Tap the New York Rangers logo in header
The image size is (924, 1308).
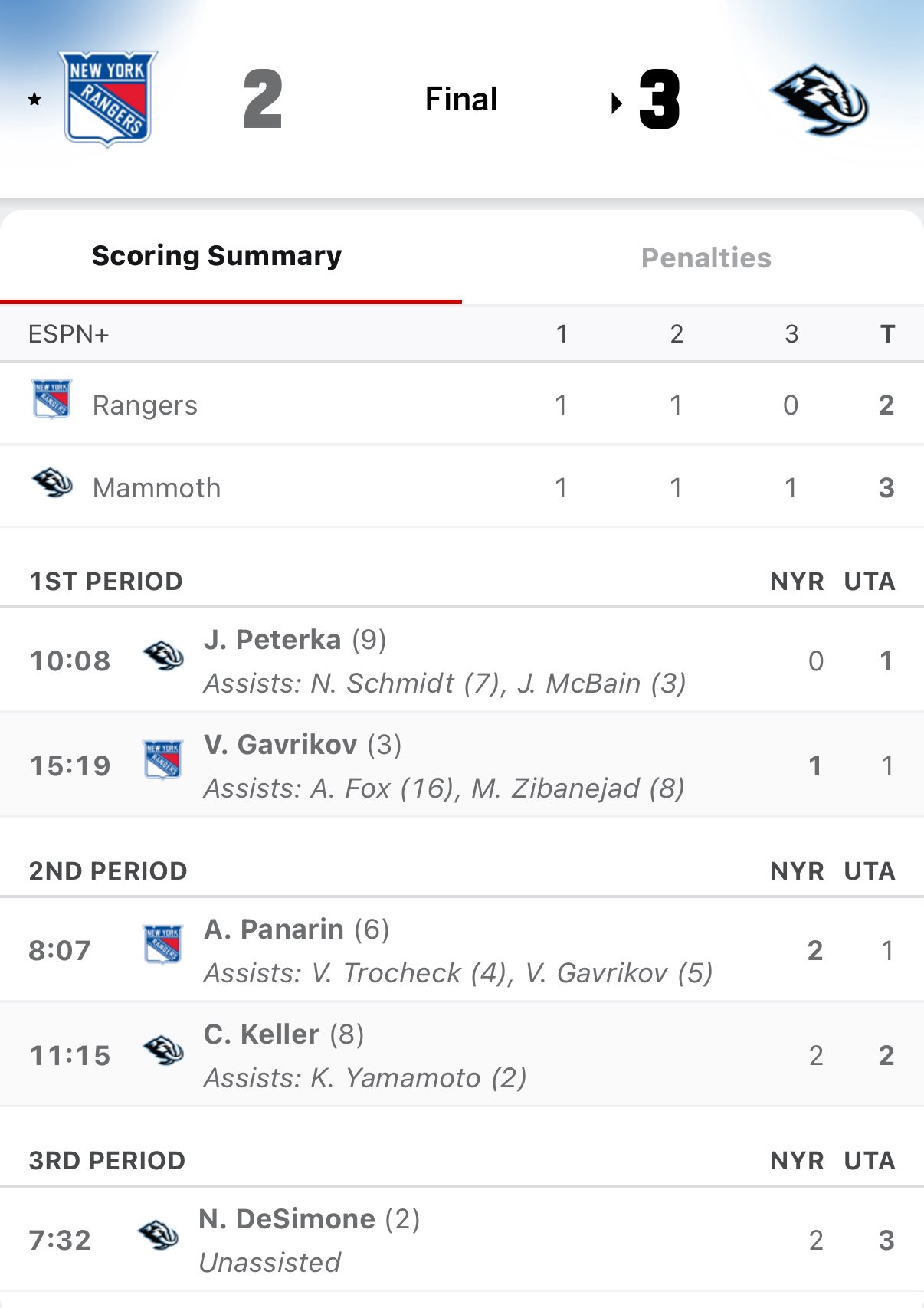click(107, 98)
